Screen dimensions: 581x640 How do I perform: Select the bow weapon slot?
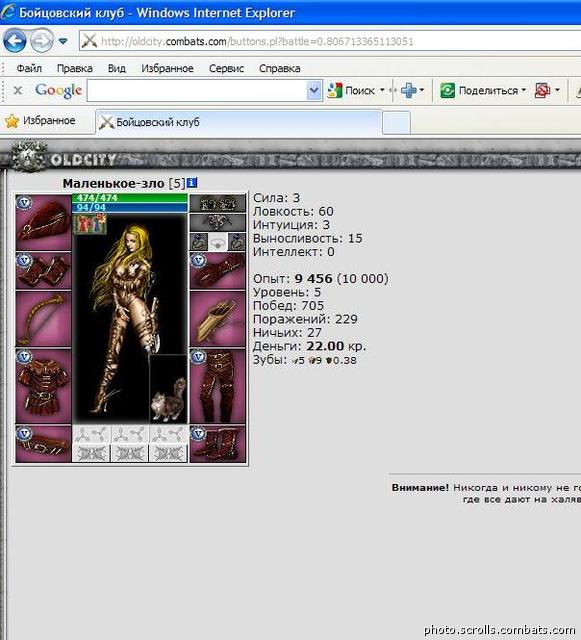43,319
